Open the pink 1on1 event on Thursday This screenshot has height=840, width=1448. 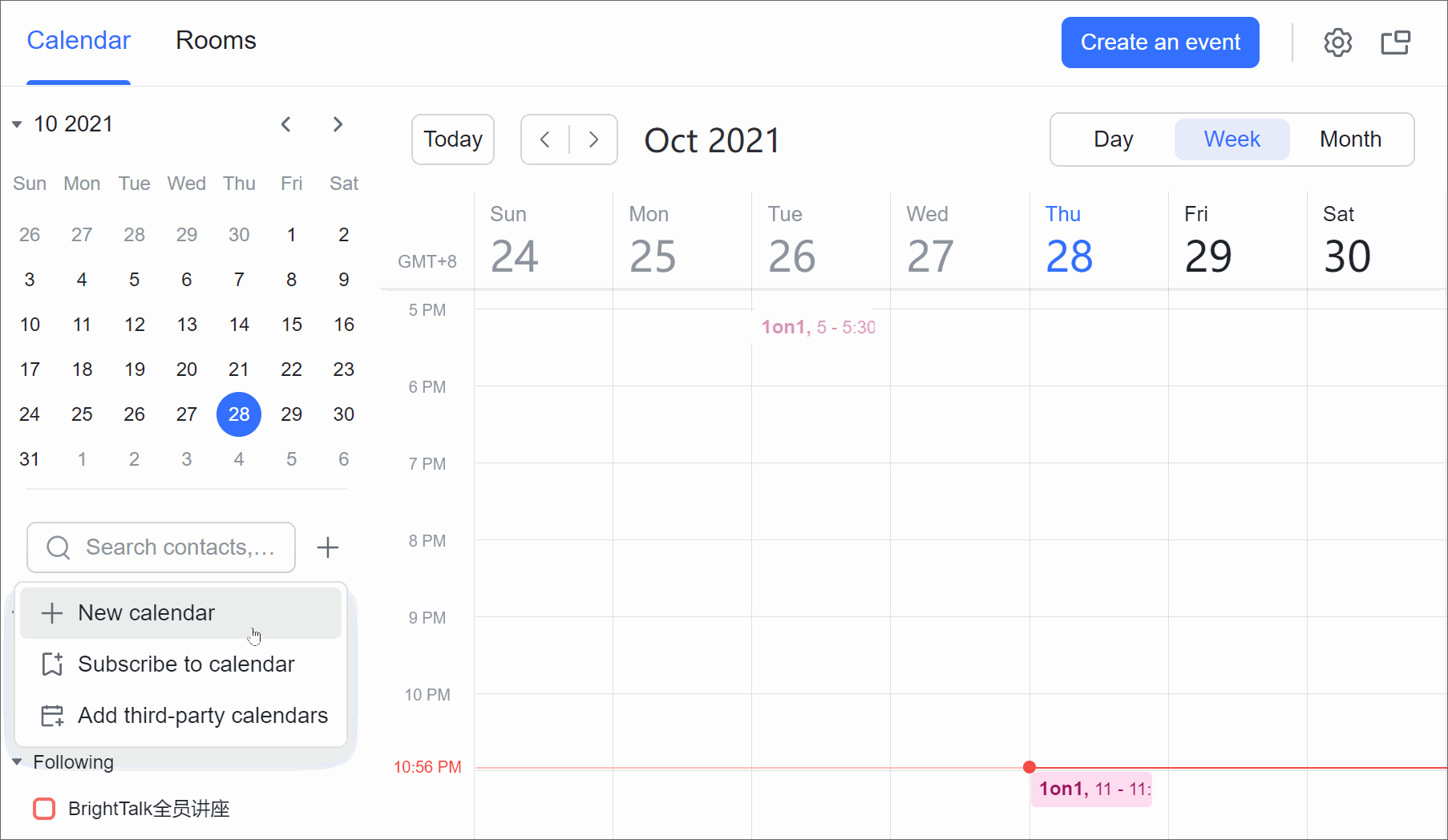tap(1090, 790)
